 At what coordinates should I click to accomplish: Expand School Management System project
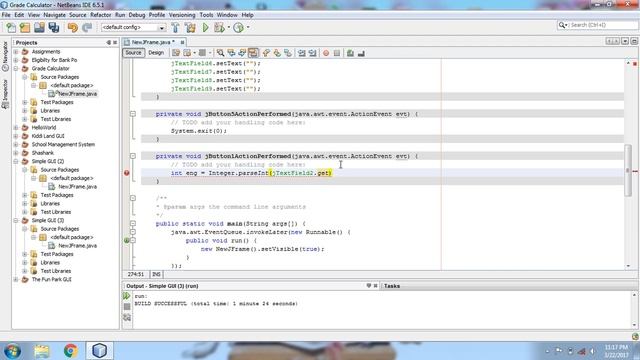16,144
